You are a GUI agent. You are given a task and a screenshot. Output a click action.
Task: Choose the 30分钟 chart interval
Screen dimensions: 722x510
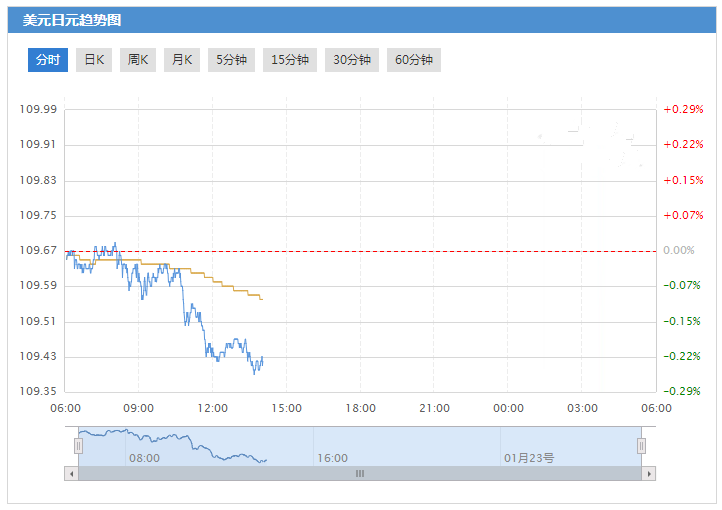[352, 60]
